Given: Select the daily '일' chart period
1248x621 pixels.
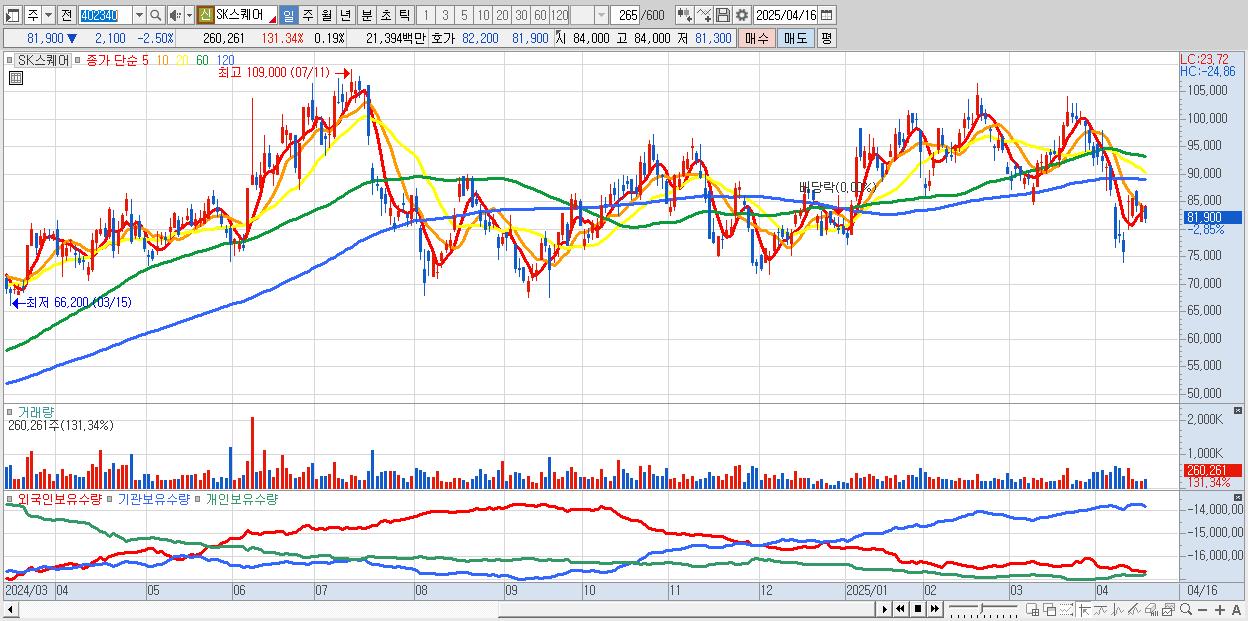Looking at the screenshot, I should pos(289,15).
